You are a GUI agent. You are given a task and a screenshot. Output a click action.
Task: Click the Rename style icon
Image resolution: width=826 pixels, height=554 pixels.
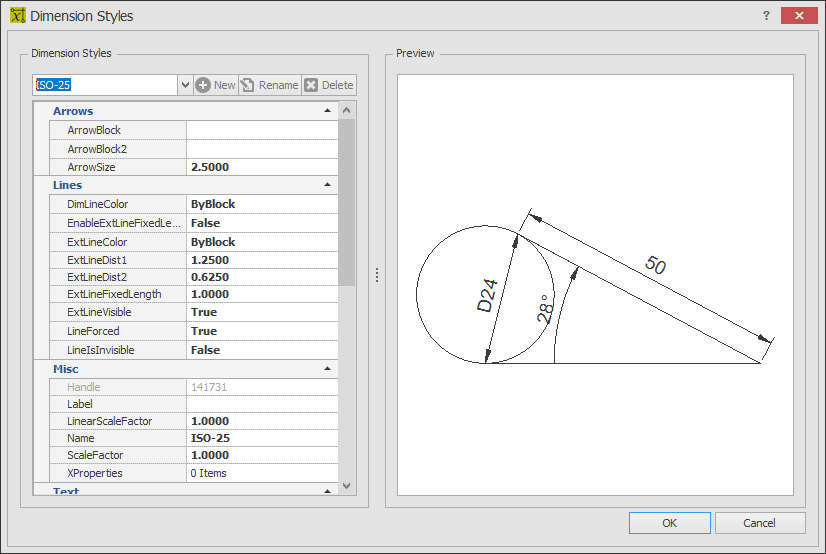point(248,85)
